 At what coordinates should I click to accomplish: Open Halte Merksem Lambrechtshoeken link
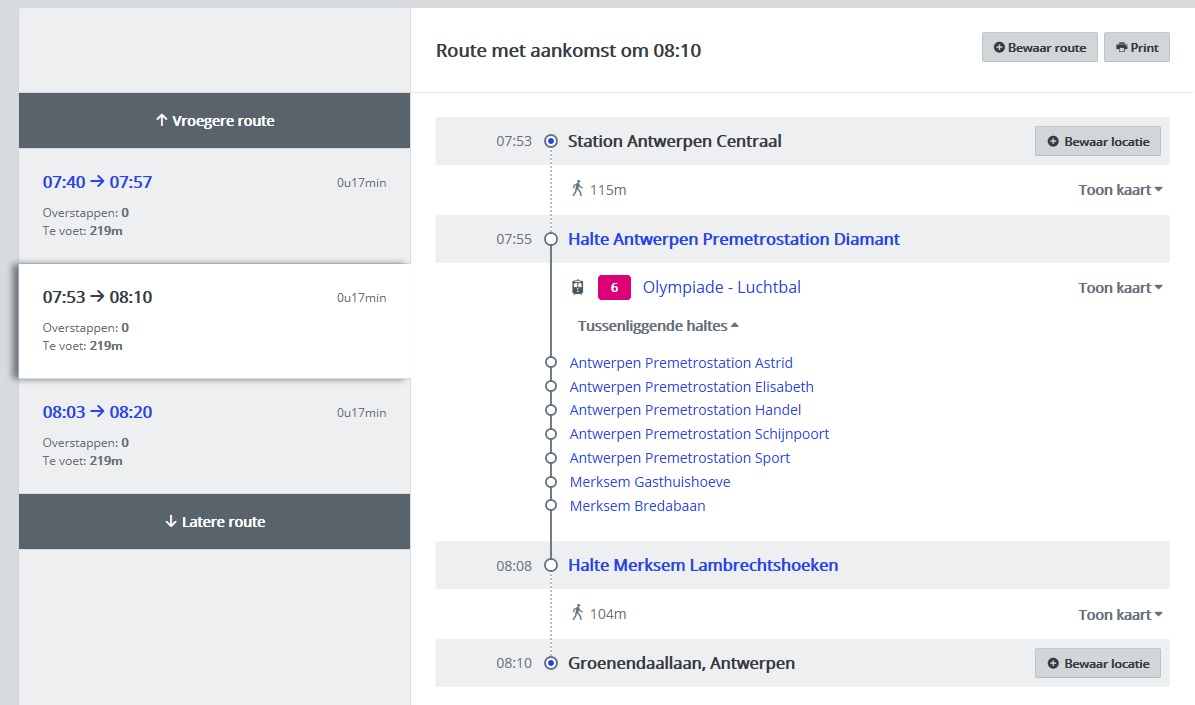(x=702, y=566)
